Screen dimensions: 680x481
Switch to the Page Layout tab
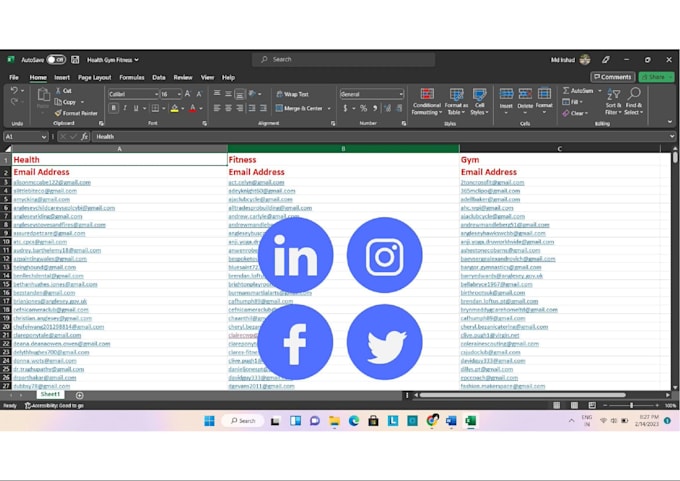click(x=95, y=77)
